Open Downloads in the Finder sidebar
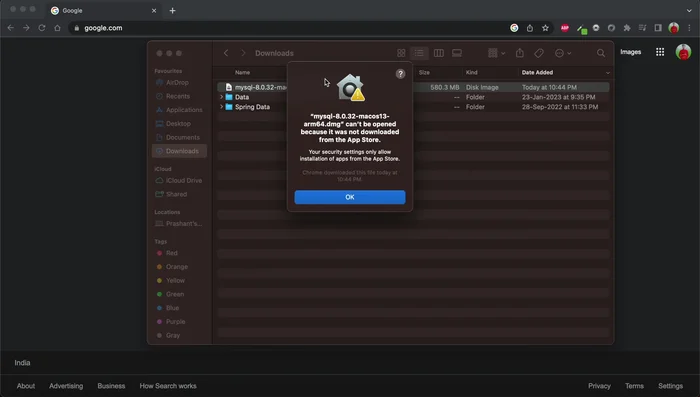The image size is (700, 397). pyautogui.click(x=179, y=151)
